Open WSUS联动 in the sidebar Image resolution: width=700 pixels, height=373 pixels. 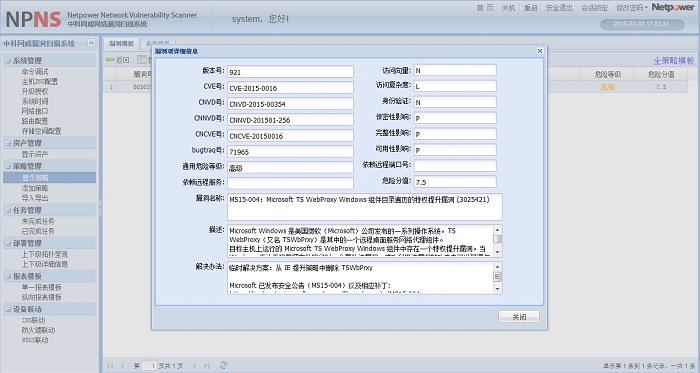[x=35, y=340]
